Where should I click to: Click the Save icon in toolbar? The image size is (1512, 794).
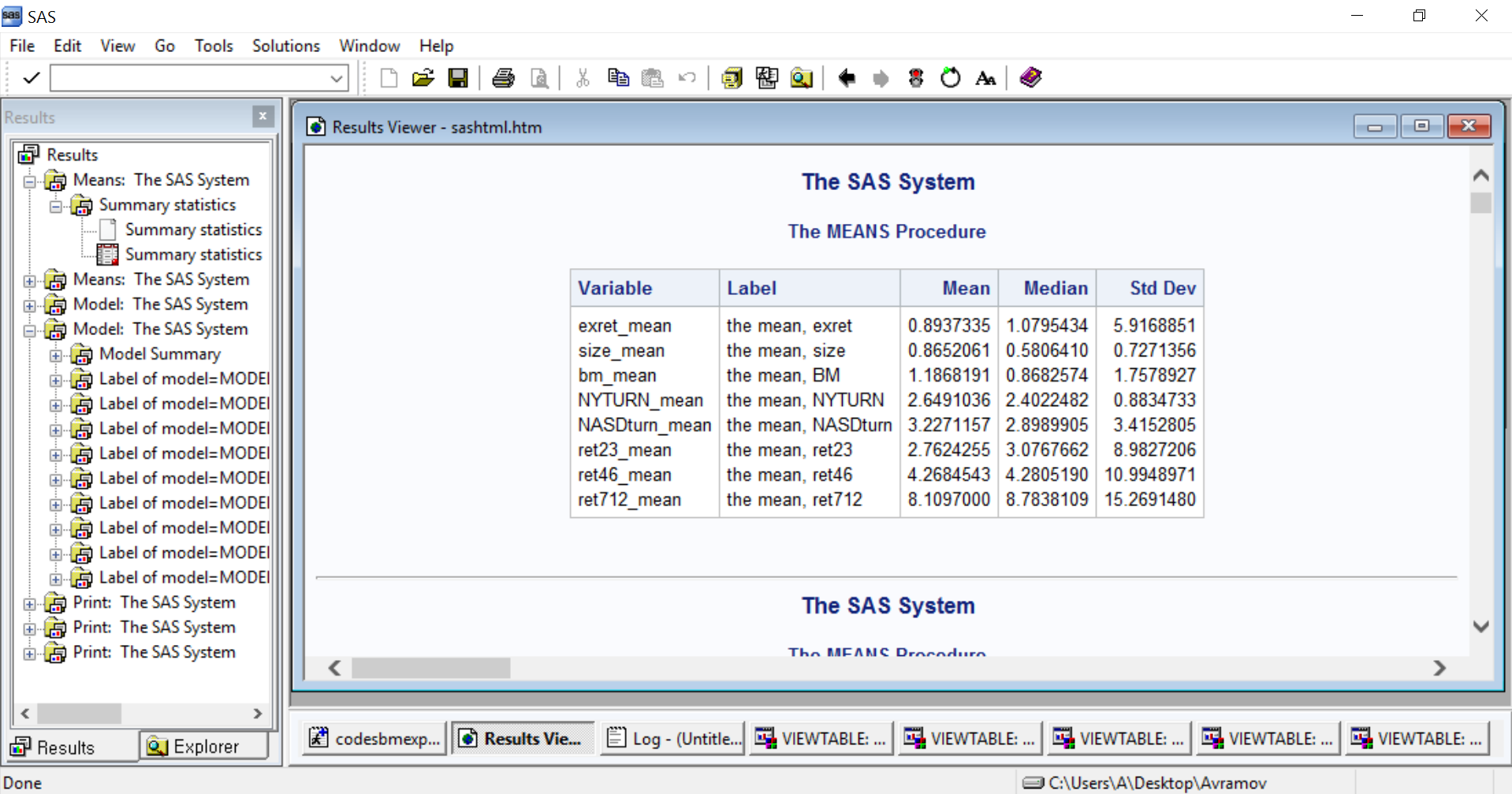click(458, 78)
